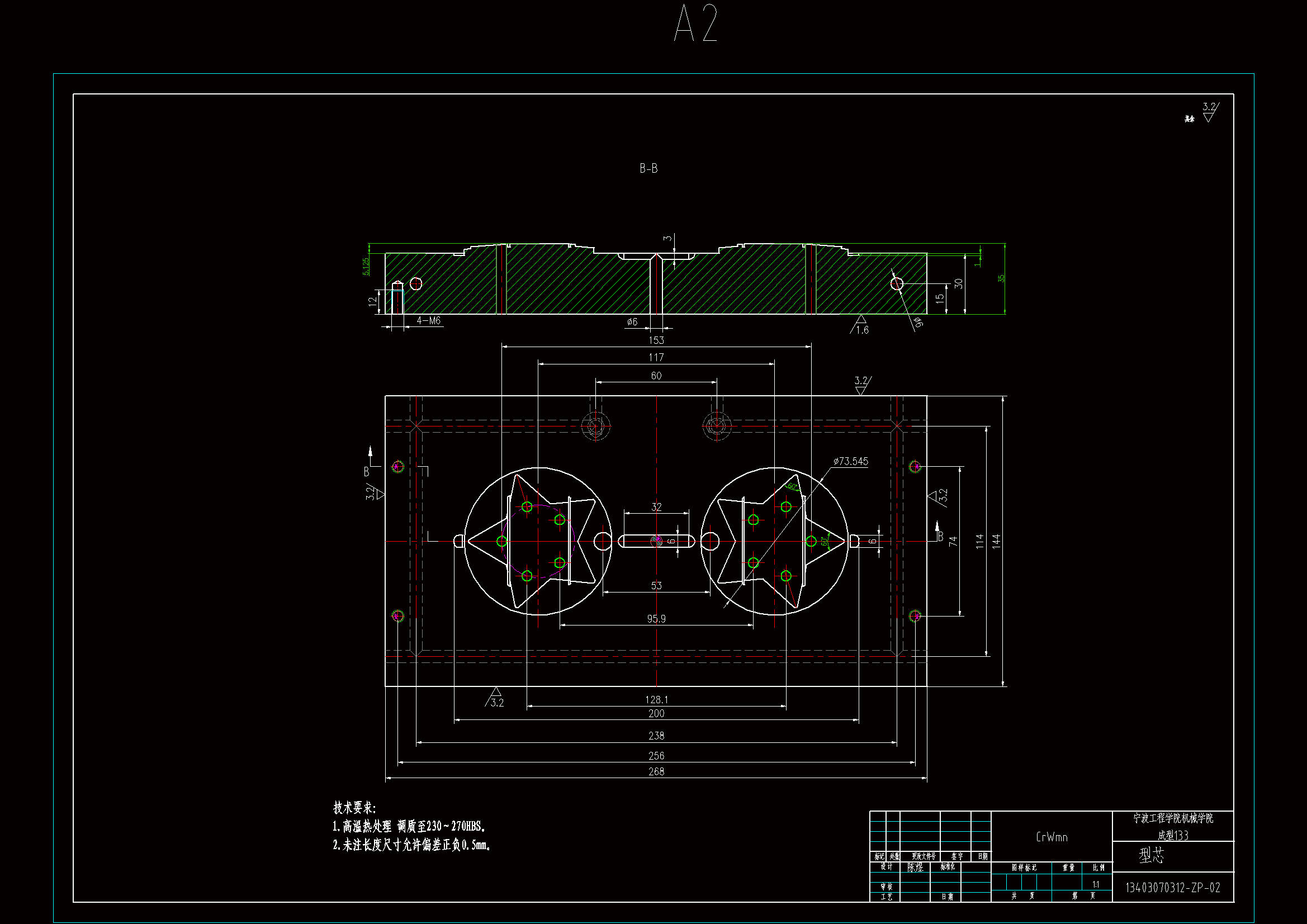The width and height of the screenshot is (1307, 924).
Task: Click the 128.1 dimension text
Action: coord(656,699)
